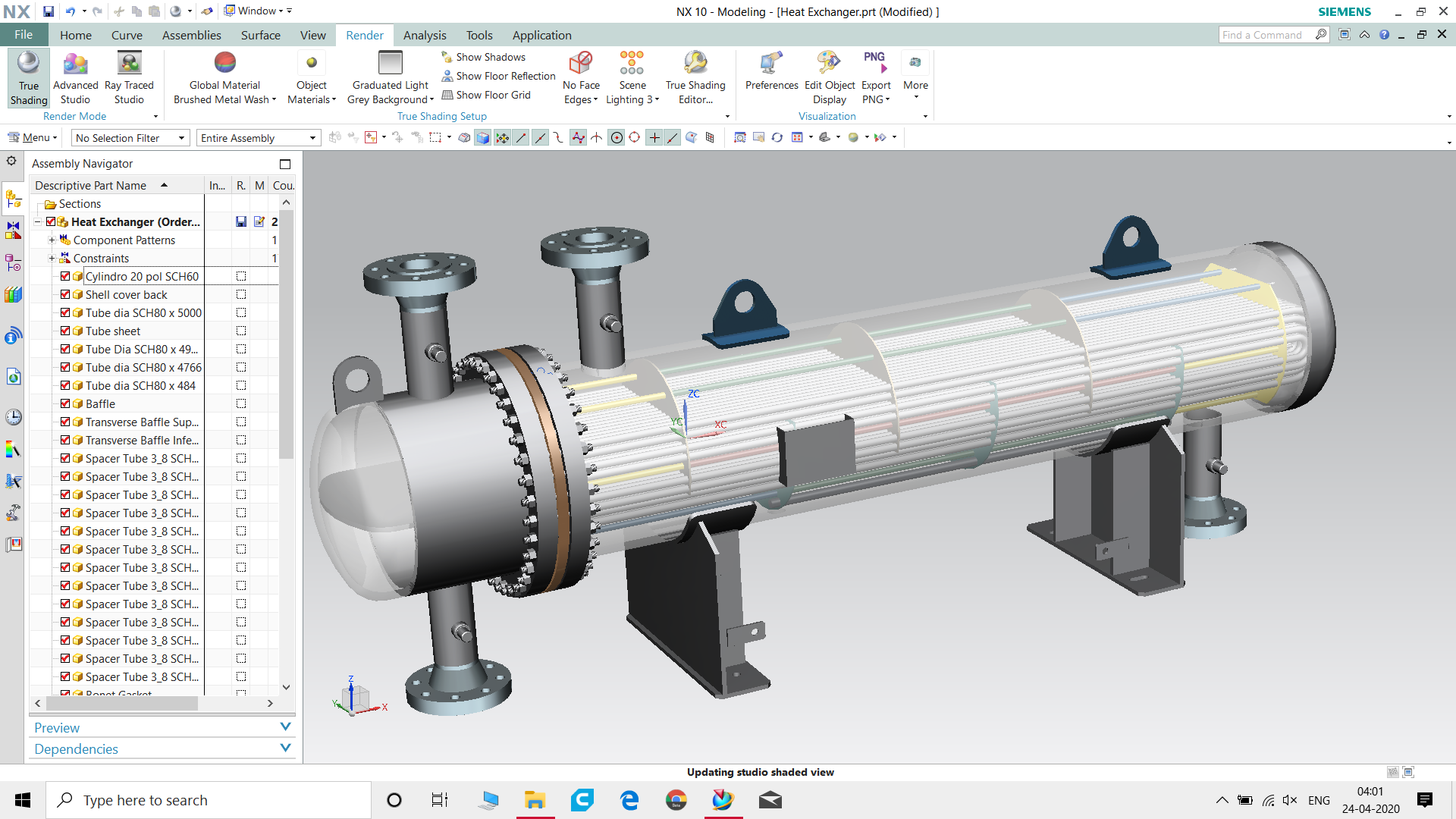Screen dimensions: 1456x819
Task: Open the Surface ribbon tab
Action: (x=260, y=35)
